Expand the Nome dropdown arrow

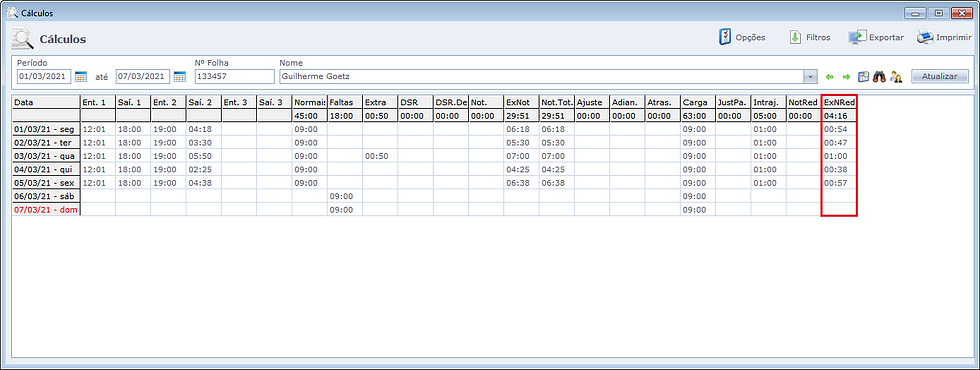coord(811,76)
